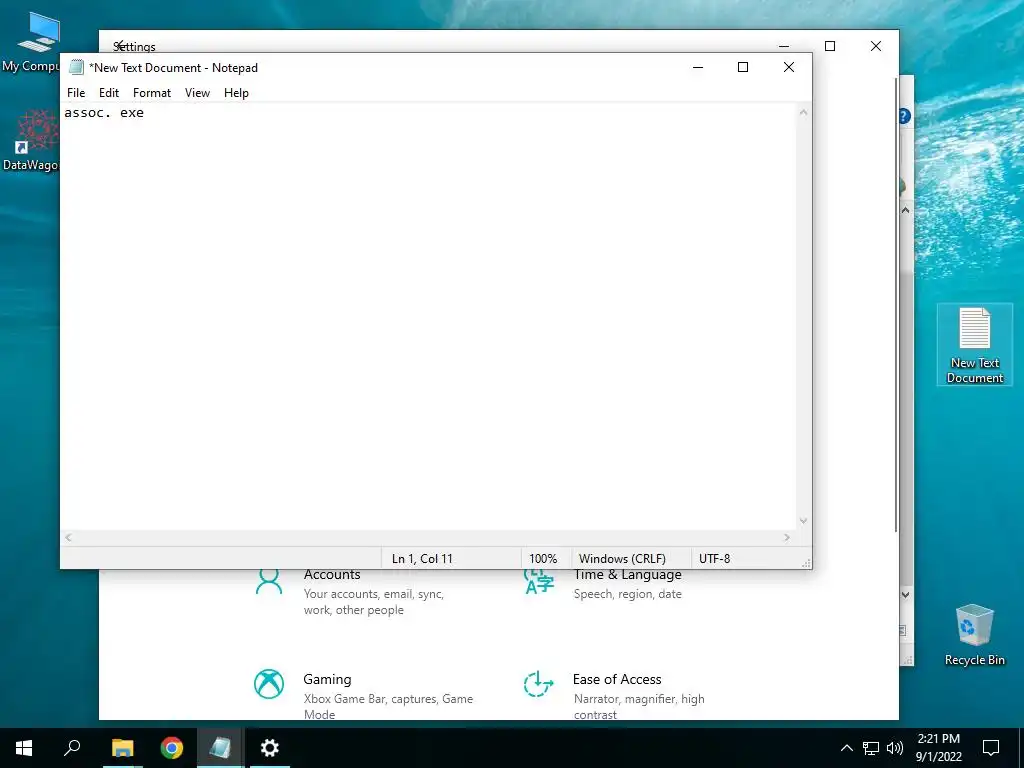
Task: Click background window scrollbar down arrow
Action: coord(905,595)
